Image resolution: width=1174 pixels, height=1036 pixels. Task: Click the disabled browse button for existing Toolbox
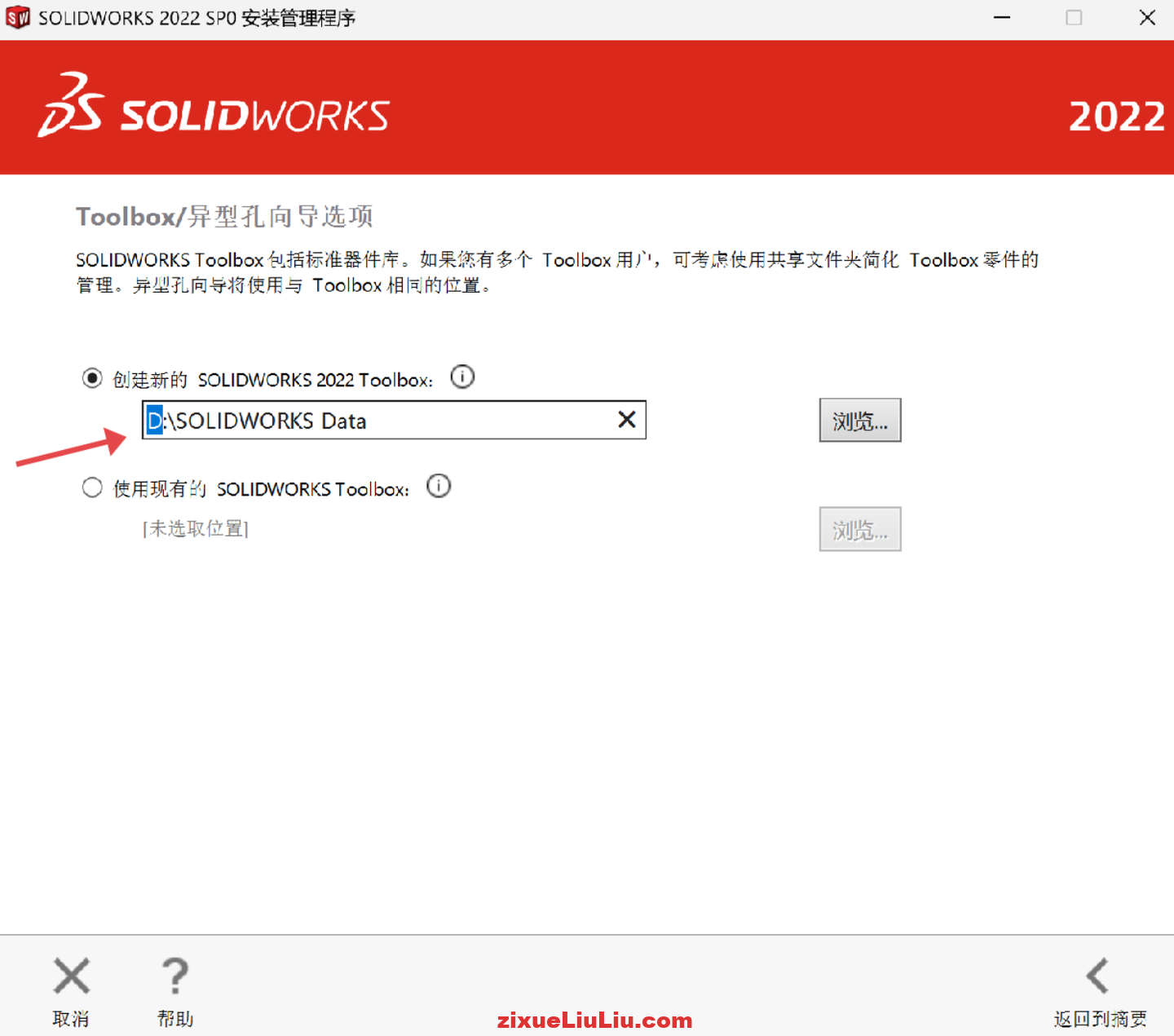pos(859,528)
